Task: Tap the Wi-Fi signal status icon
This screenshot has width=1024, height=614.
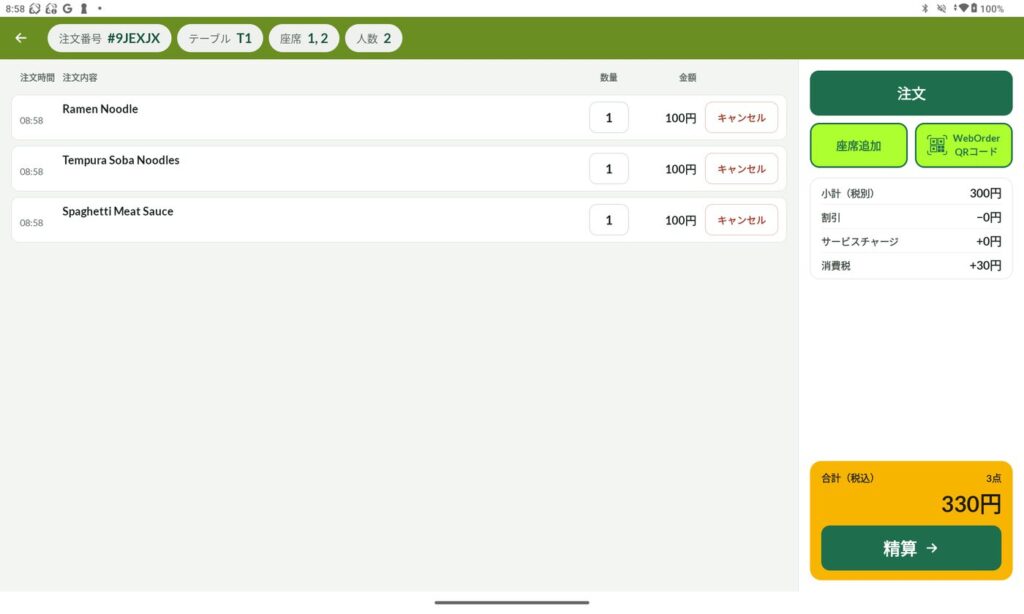Action: pos(963,8)
